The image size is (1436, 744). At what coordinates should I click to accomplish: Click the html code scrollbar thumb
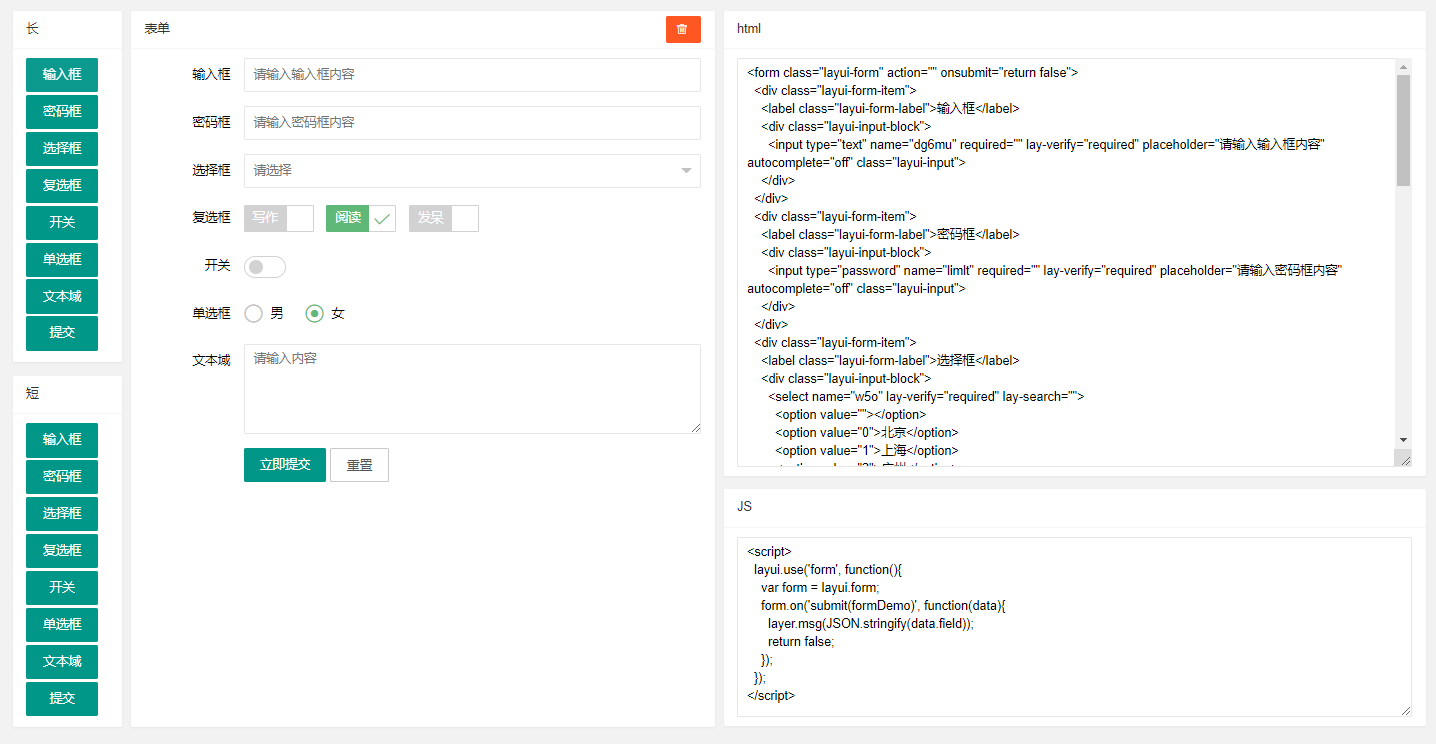point(1403,130)
